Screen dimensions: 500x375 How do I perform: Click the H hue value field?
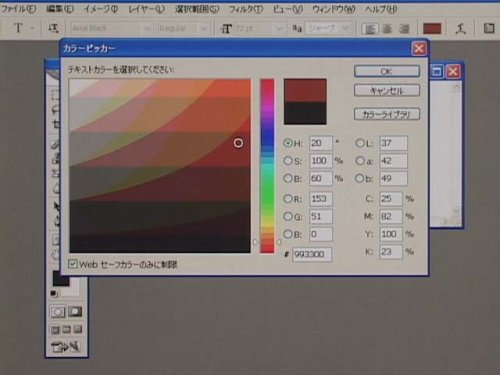[321, 143]
